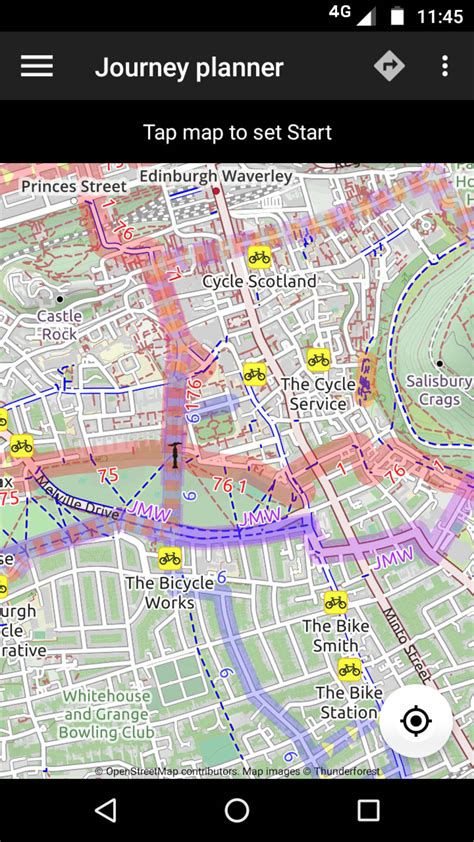Tap the Android back button
The width and height of the screenshot is (474, 842).
(106, 810)
